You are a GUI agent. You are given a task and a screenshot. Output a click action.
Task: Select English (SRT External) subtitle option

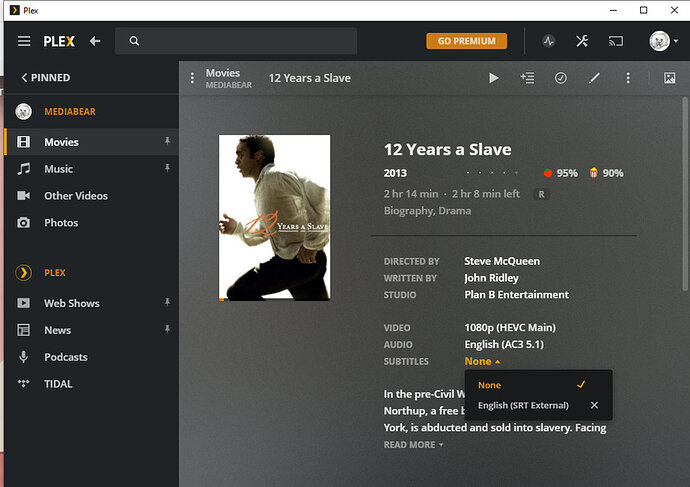[523, 405]
